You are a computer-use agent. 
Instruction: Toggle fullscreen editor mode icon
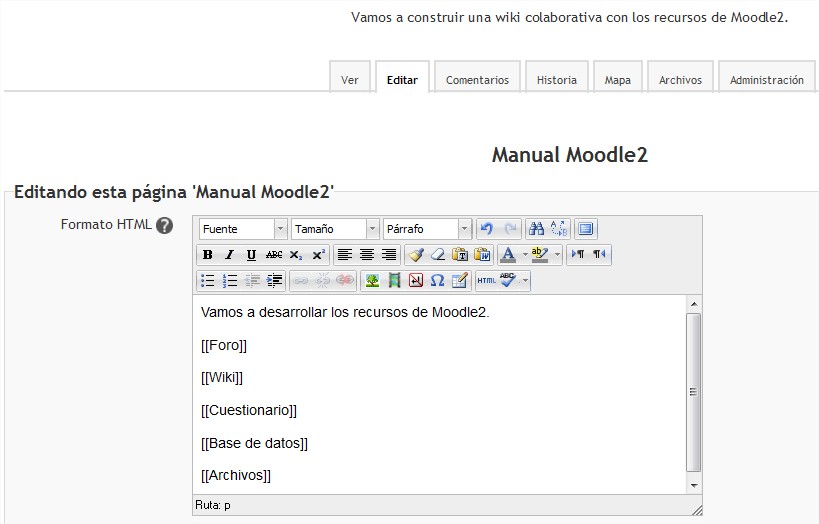586,229
